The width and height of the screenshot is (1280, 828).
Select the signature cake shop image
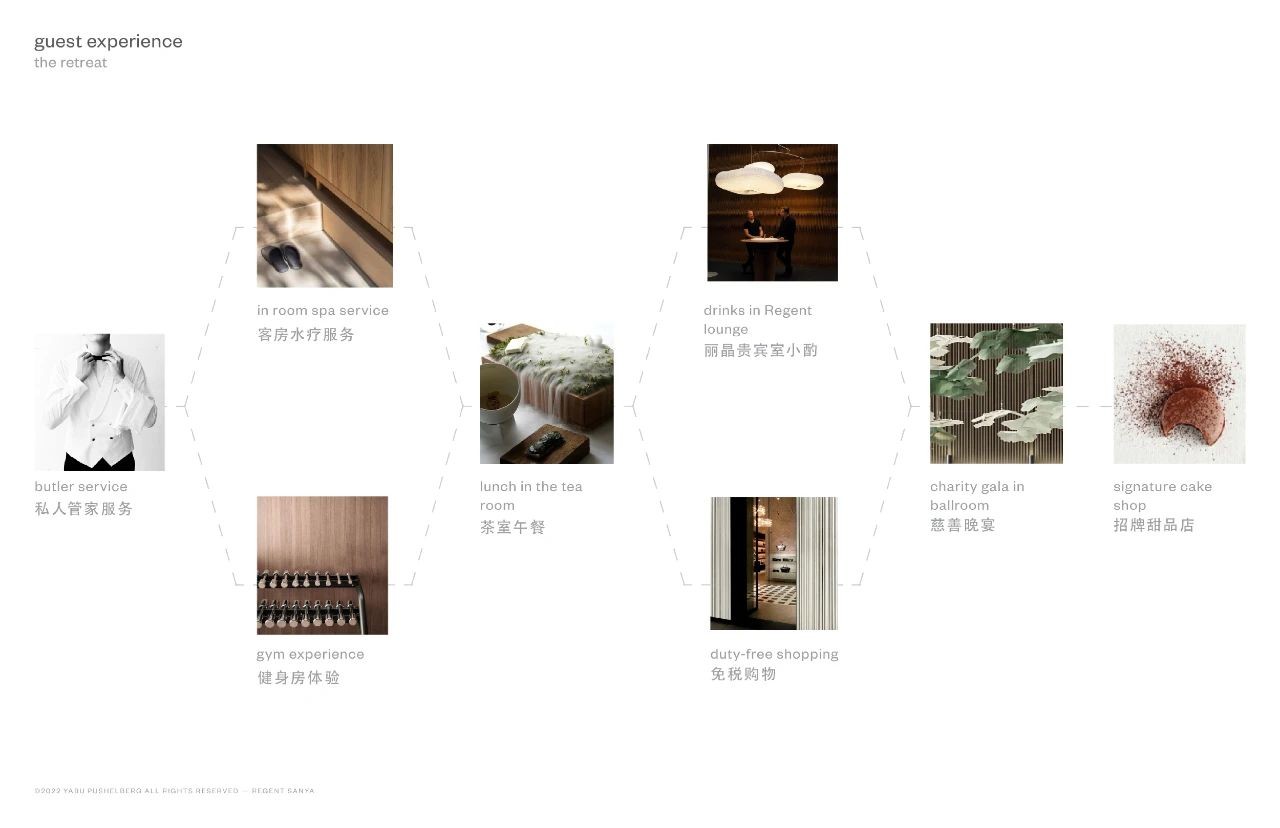click(1179, 393)
